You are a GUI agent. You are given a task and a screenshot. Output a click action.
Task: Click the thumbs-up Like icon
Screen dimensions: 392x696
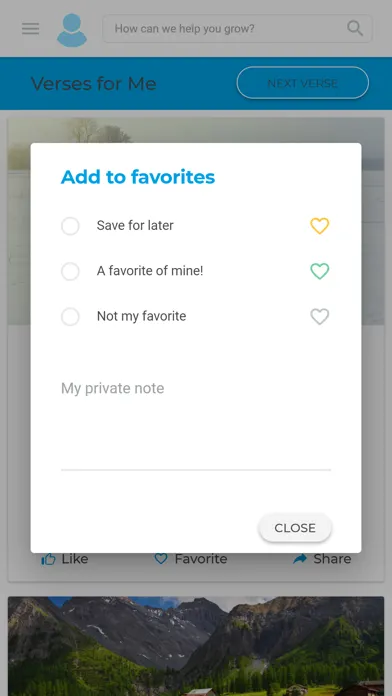click(x=48, y=559)
